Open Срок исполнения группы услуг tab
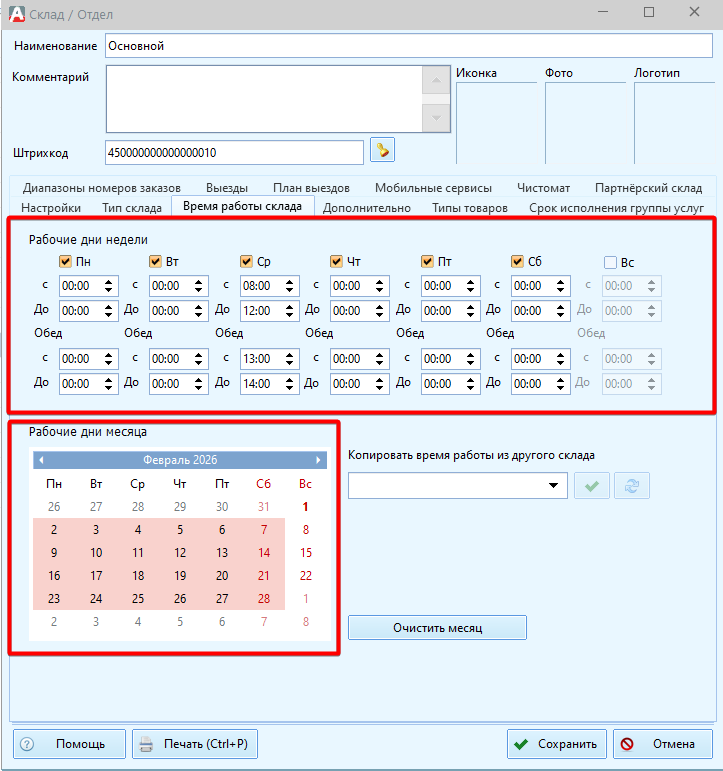 616,208
